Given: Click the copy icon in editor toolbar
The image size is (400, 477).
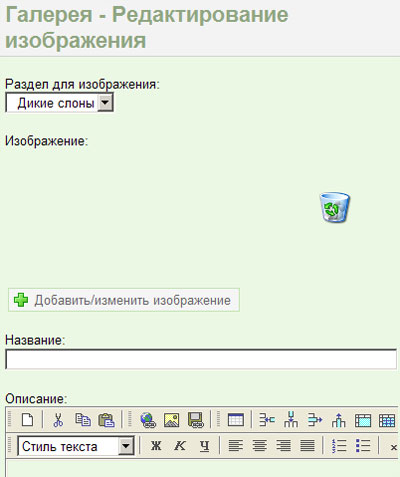Looking at the screenshot, I should pos(83,420).
